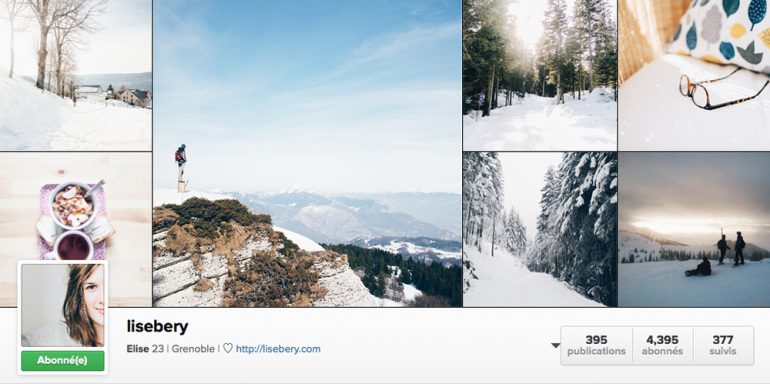Open the http://lisebery.com link
The width and height of the screenshot is (770, 384).
[278, 349]
